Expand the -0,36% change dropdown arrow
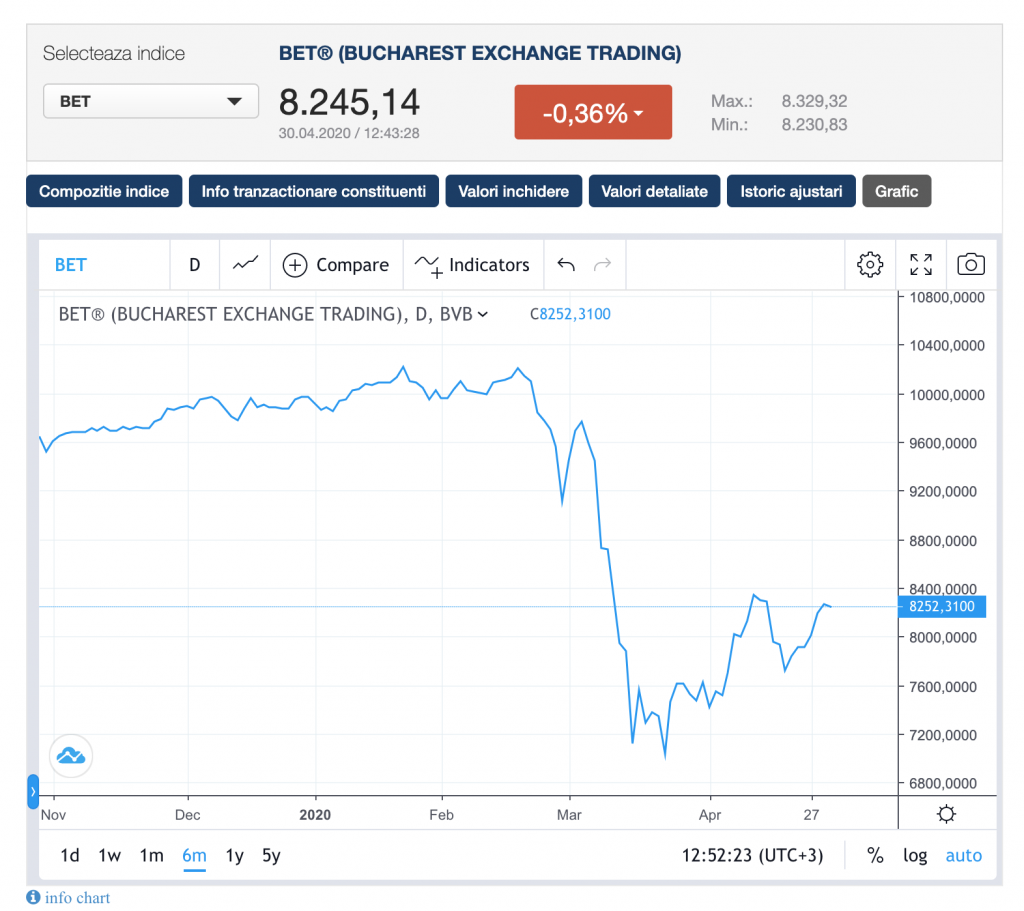Screen dimensions: 1024x911 [x=639, y=113]
